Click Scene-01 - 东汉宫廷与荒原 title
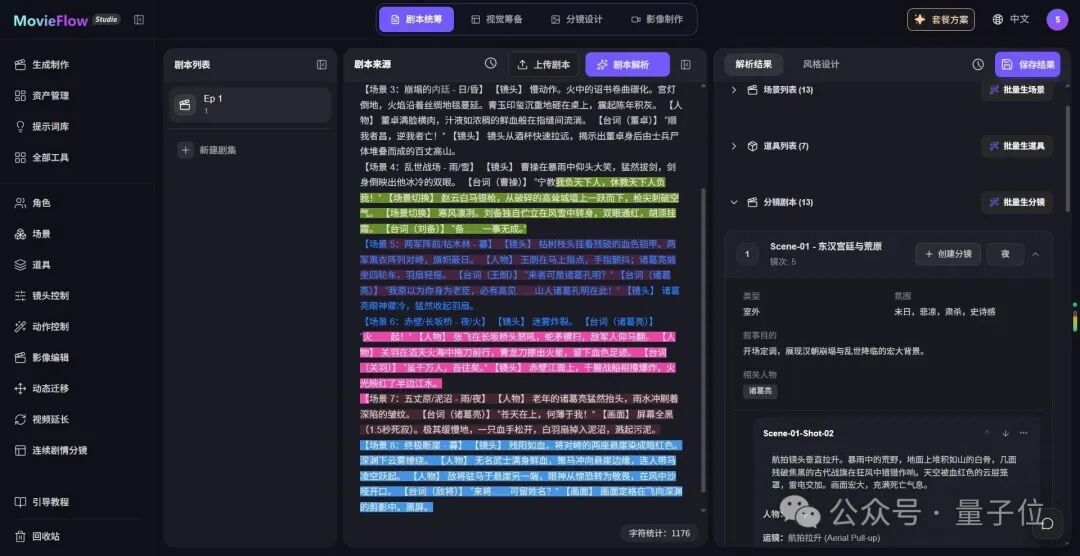This screenshot has height=556, width=1080. coord(826,247)
